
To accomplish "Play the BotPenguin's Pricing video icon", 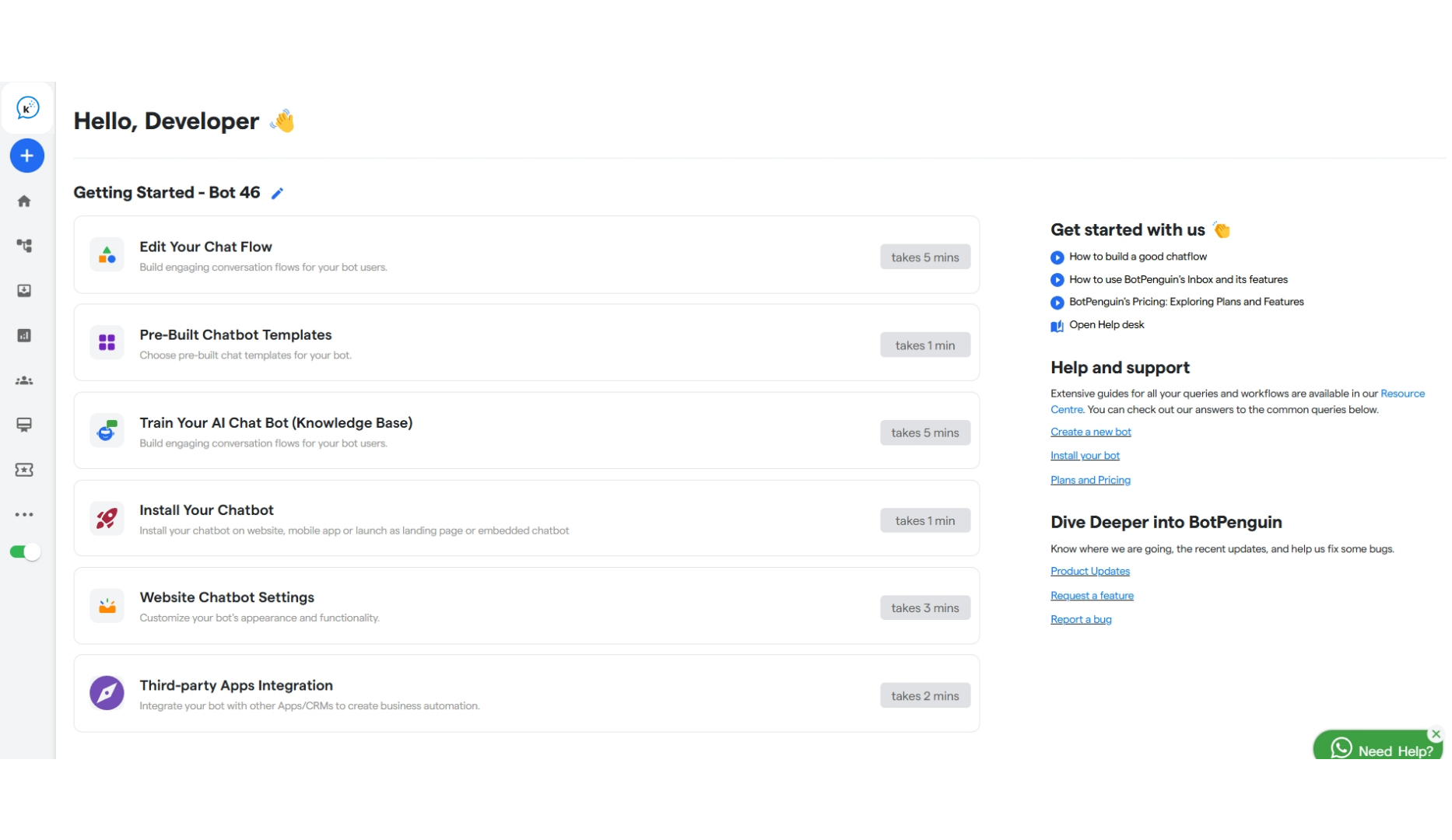I will pyautogui.click(x=1057, y=303).
